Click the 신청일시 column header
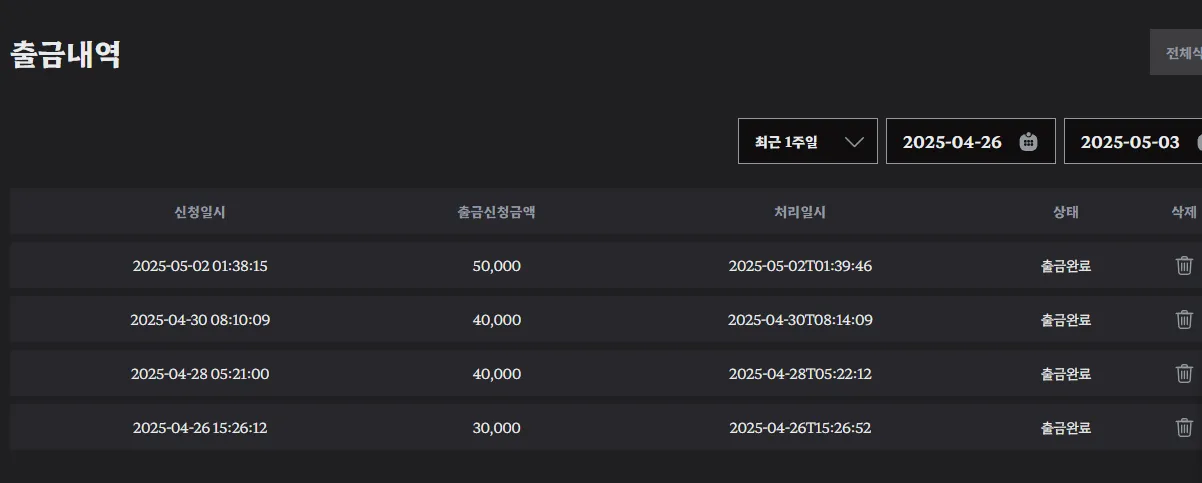Image resolution: width=1202 pixels, height=483 pixels. [x=200, y=212]
